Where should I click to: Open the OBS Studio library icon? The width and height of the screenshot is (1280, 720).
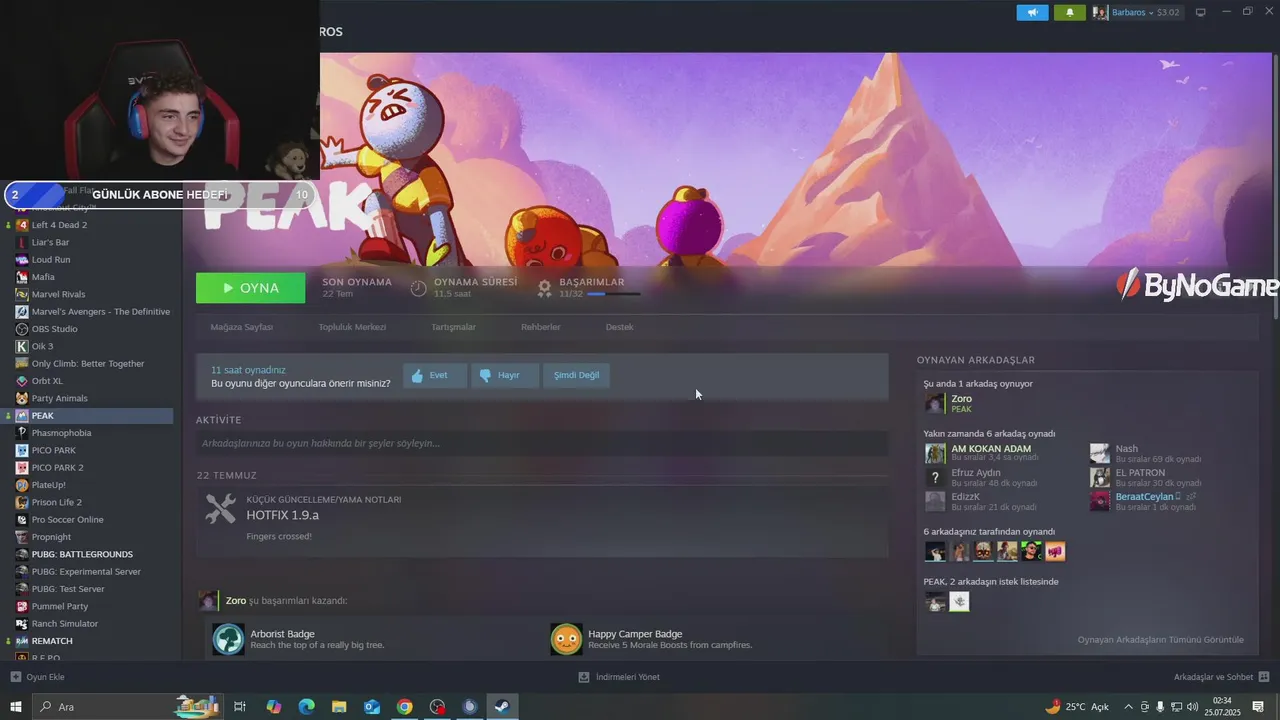tap(22, 329)
